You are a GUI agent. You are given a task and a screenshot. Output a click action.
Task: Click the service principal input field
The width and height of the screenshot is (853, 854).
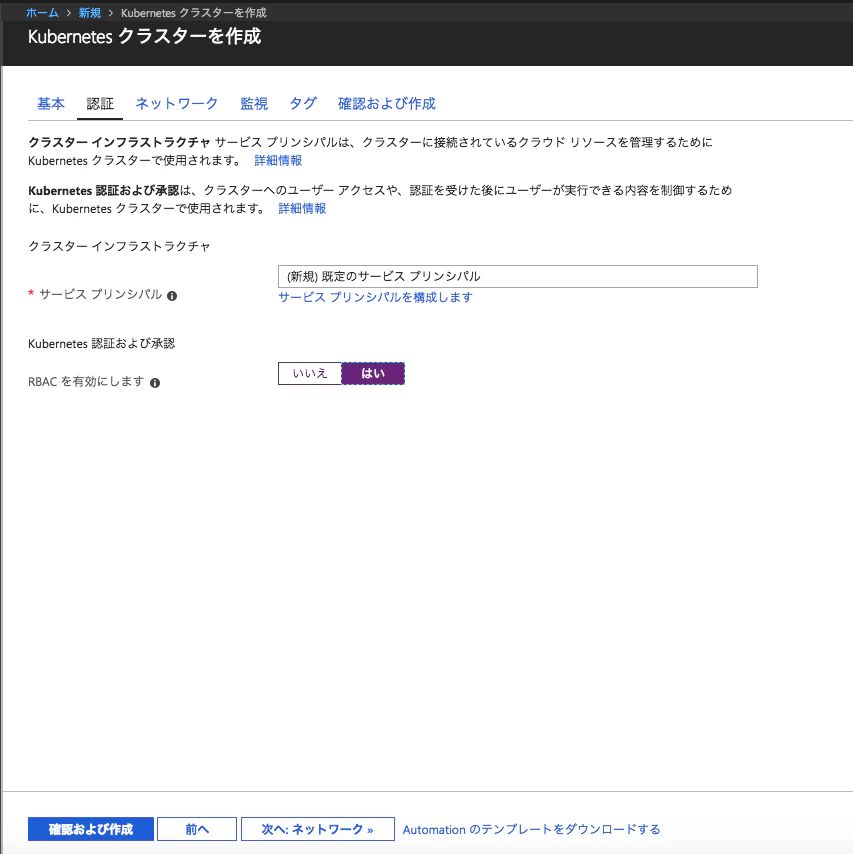(x=517, y=277)
